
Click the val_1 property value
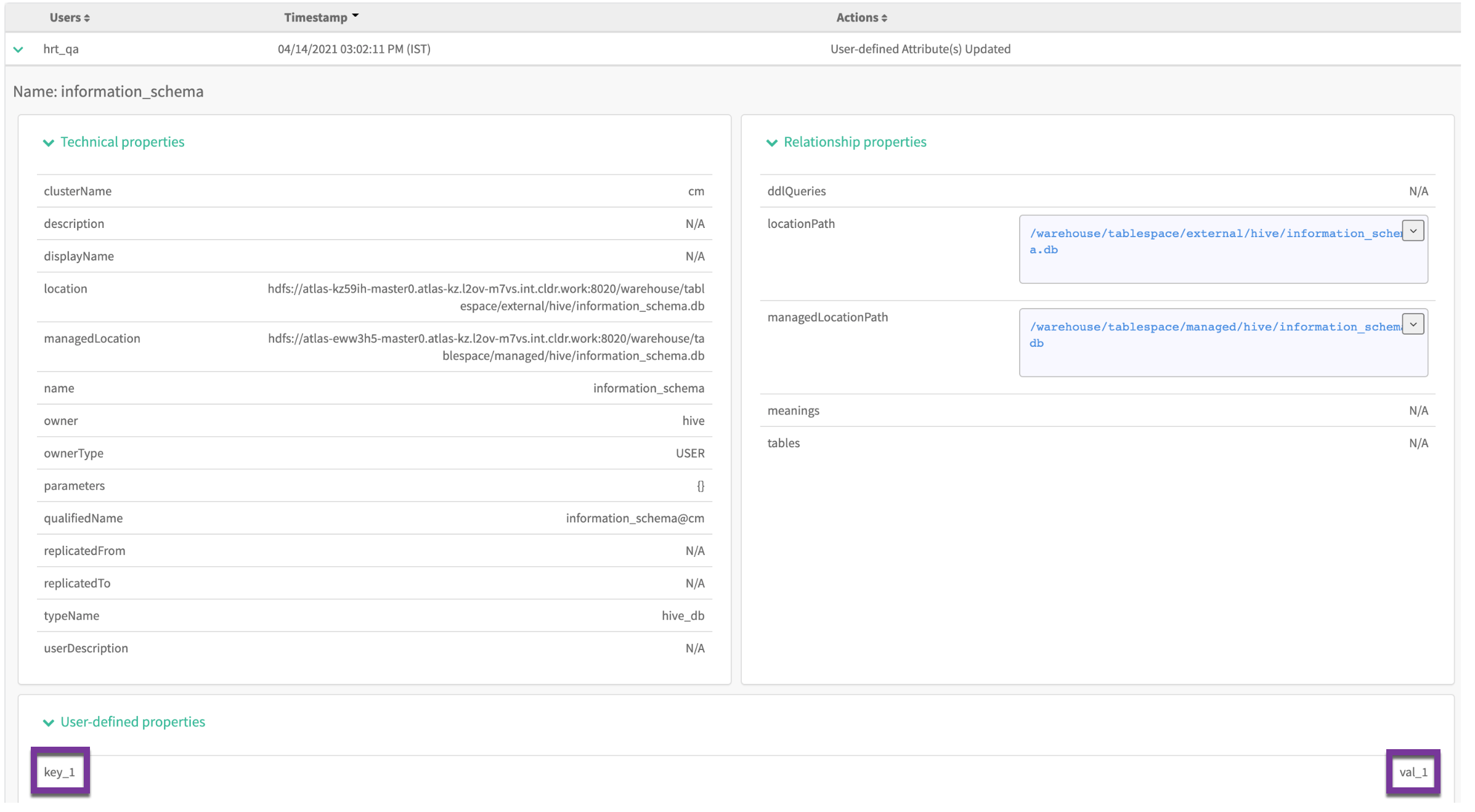tap(1413, 772)
